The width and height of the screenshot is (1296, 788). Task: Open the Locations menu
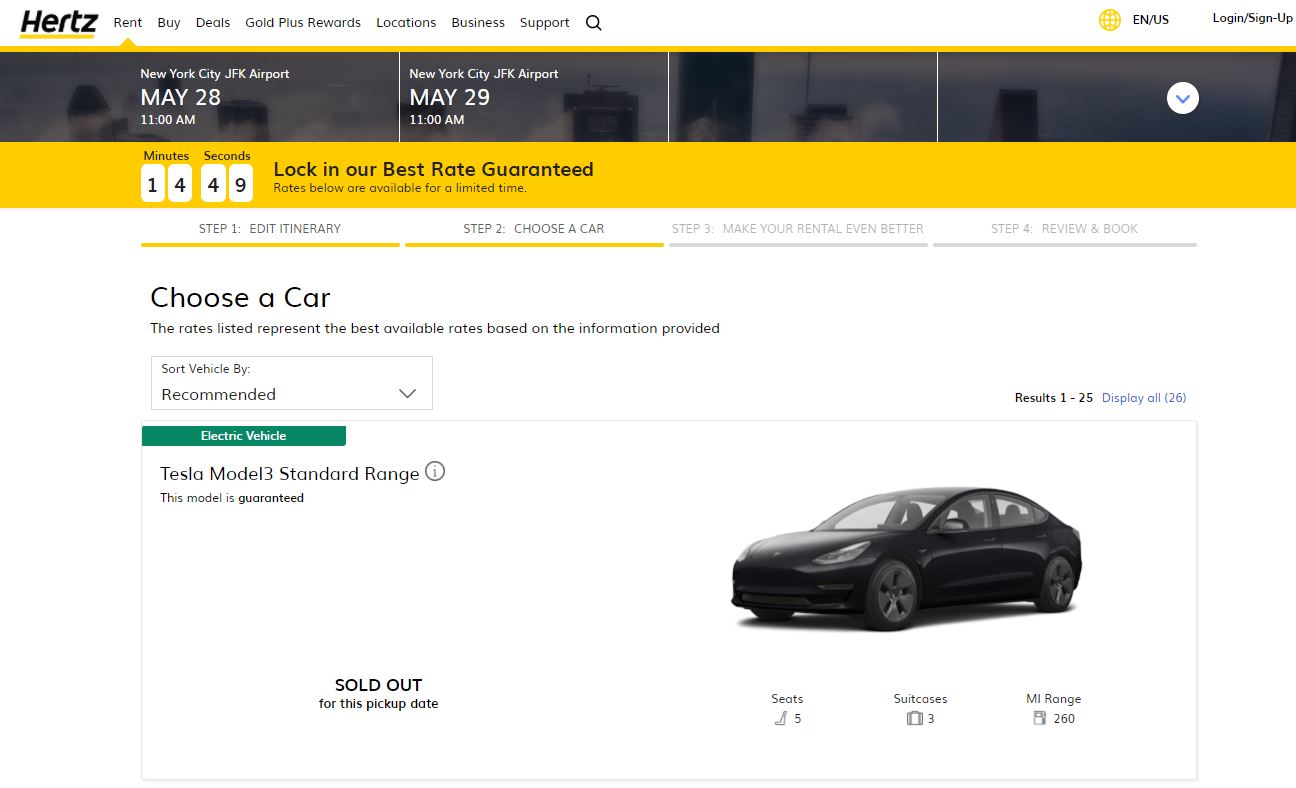406,22
